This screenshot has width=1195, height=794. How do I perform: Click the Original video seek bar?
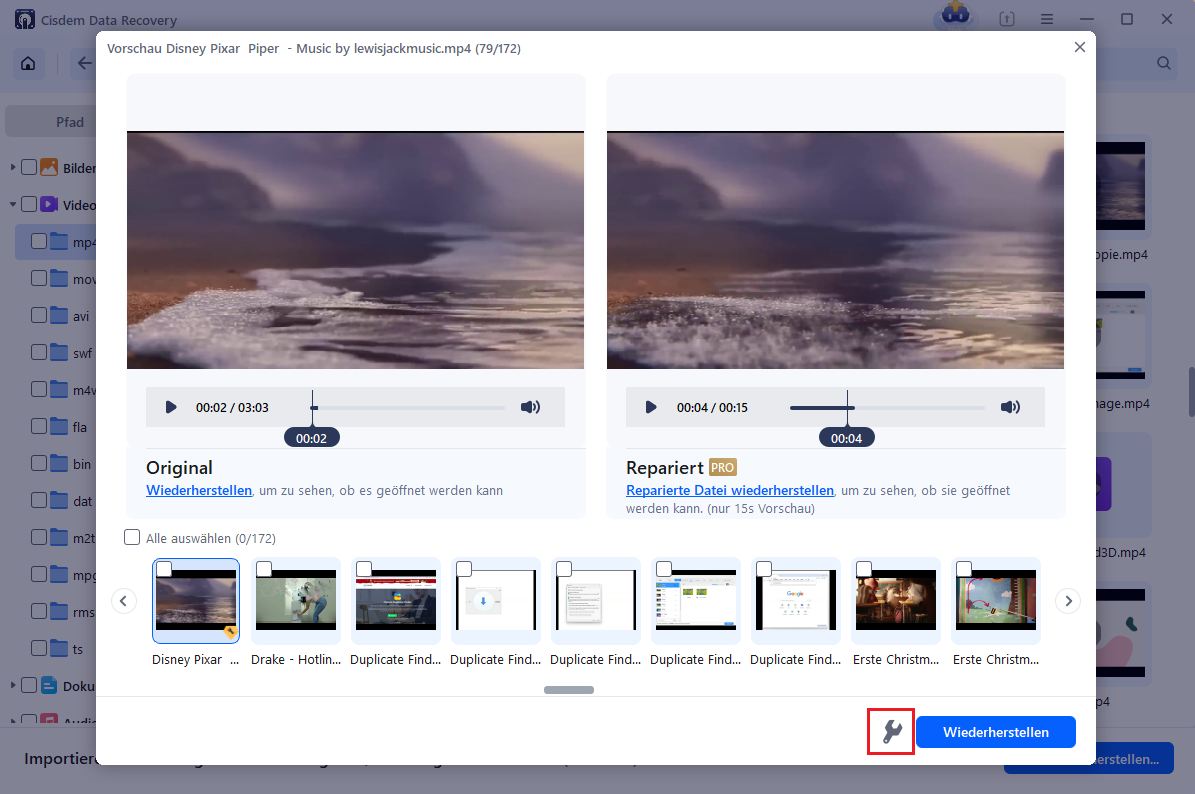tap(410, 408)
